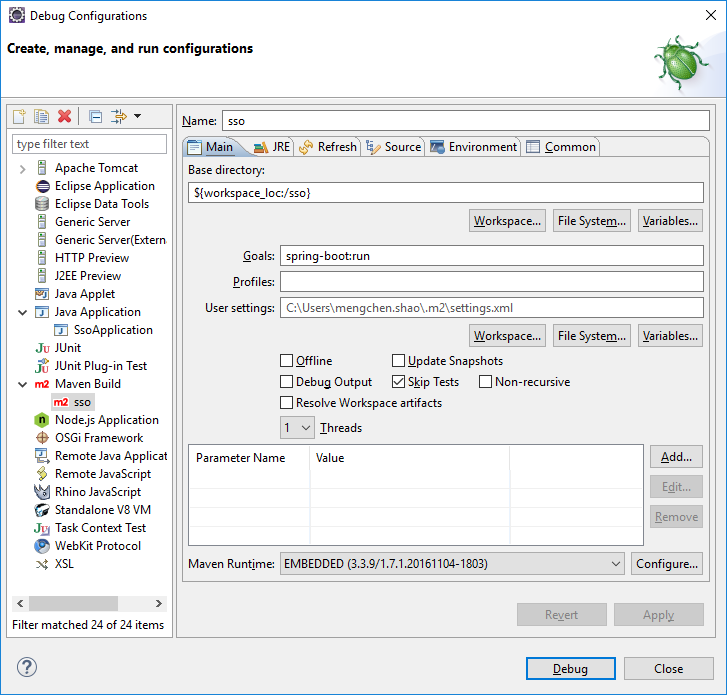Click Add... for parameters
The width and height of the screenshot is (727, 695).
pos(676,457)
